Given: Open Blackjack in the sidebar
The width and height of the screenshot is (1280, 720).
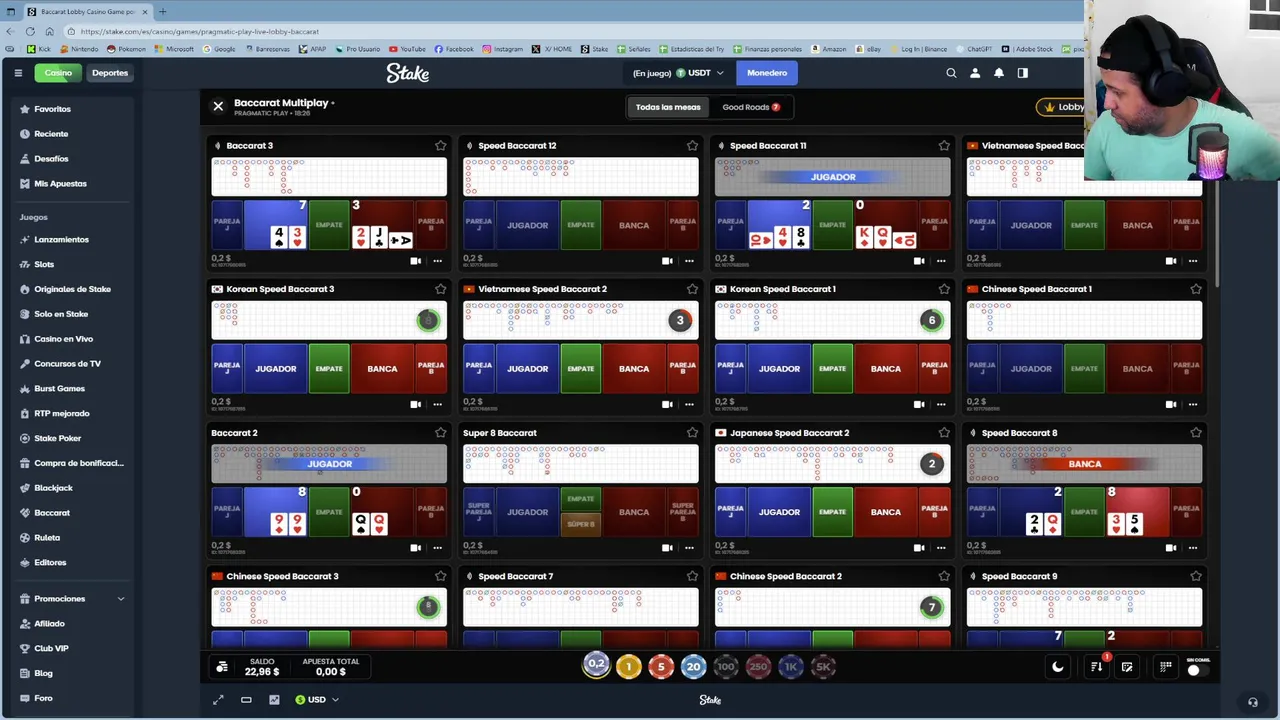Looking at the screenshot, I should click(53, 488).
